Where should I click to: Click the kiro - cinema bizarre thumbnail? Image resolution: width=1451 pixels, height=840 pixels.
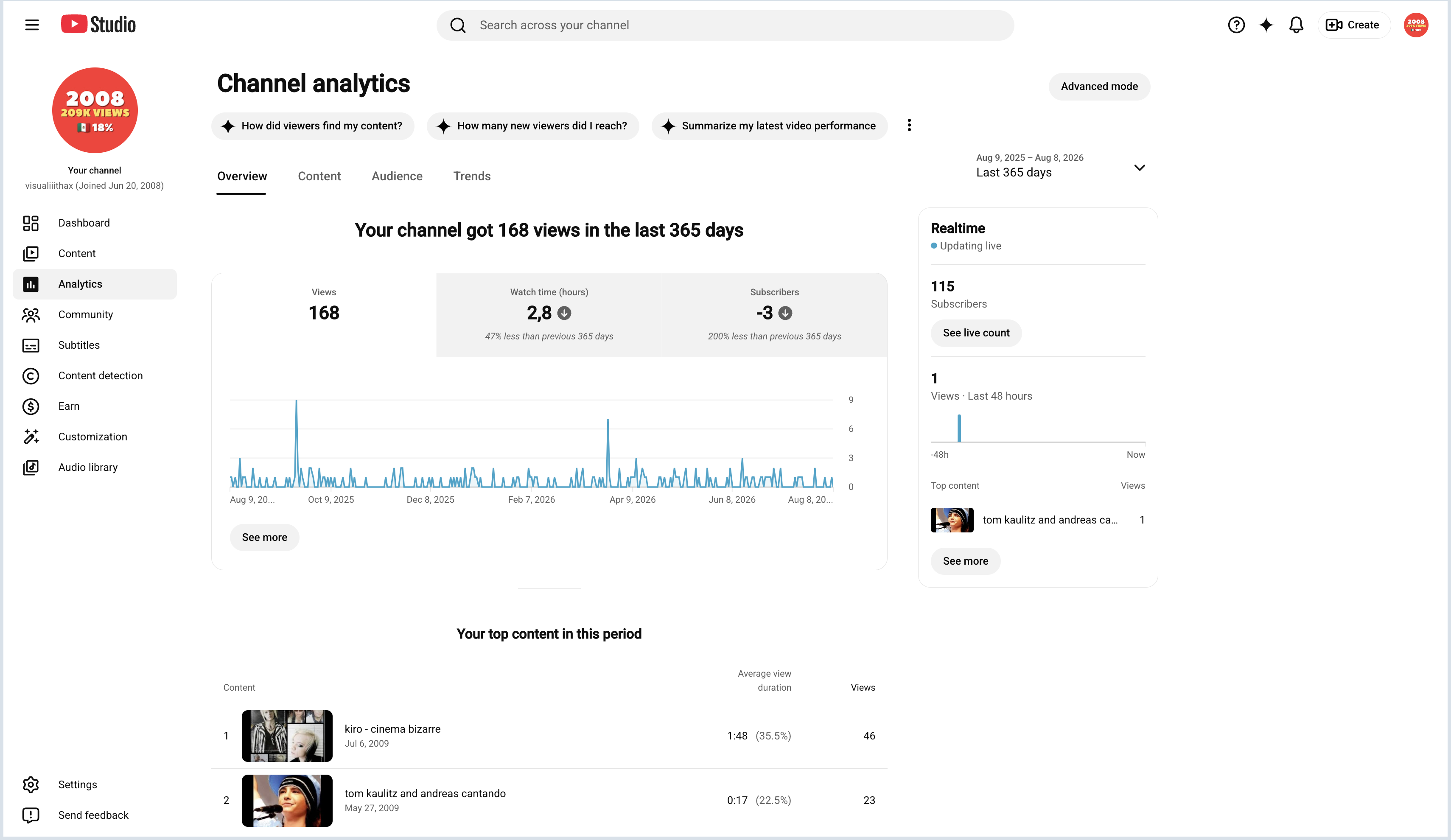pyautogui.click(x=287, y=736)
